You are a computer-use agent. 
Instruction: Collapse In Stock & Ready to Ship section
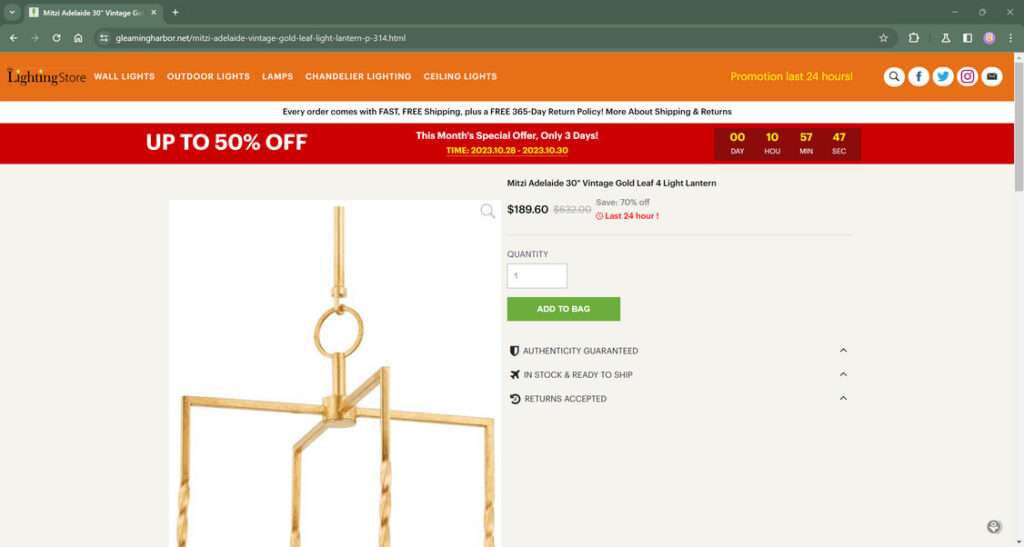tap(843, 375)
